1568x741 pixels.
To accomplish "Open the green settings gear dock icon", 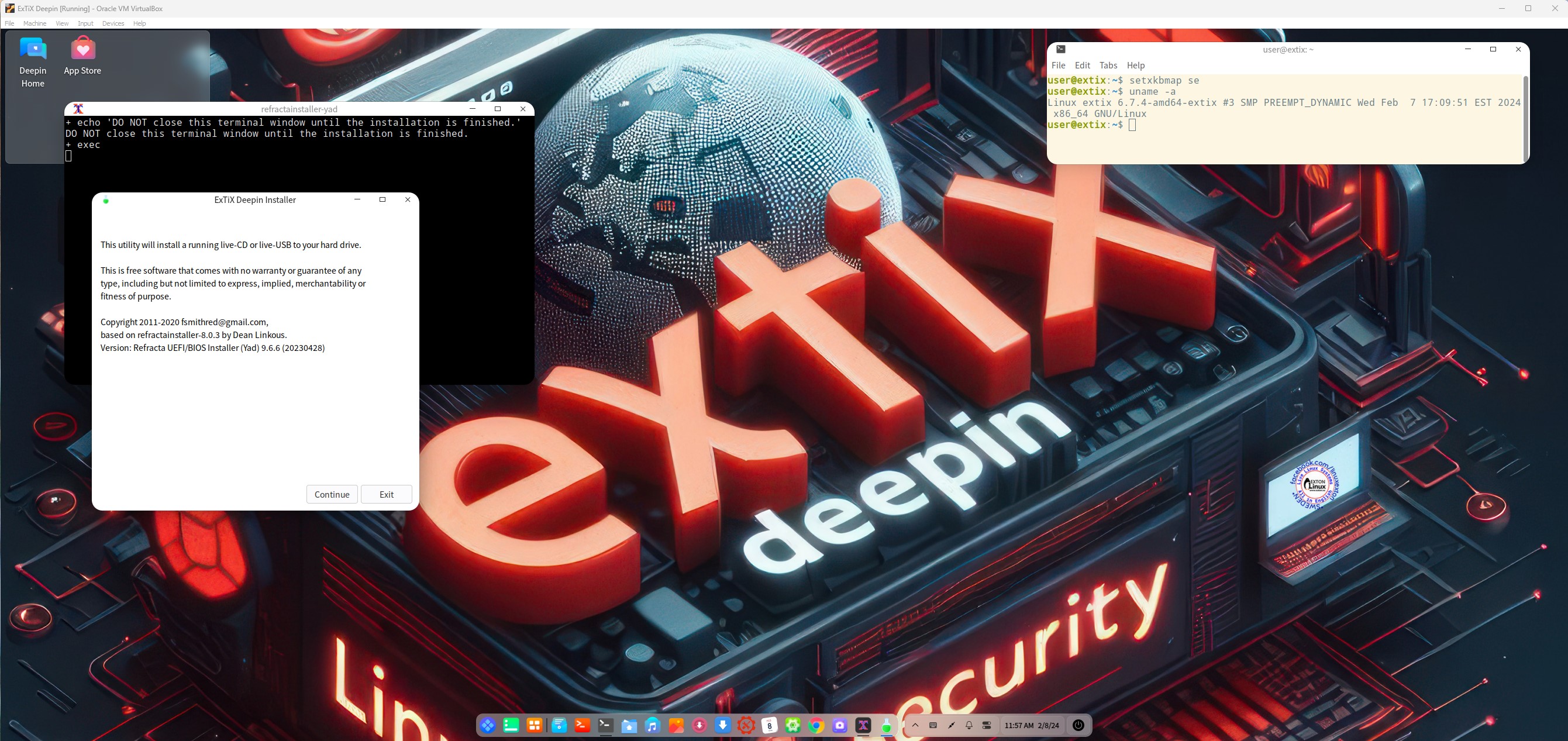I will pos(793,725).
